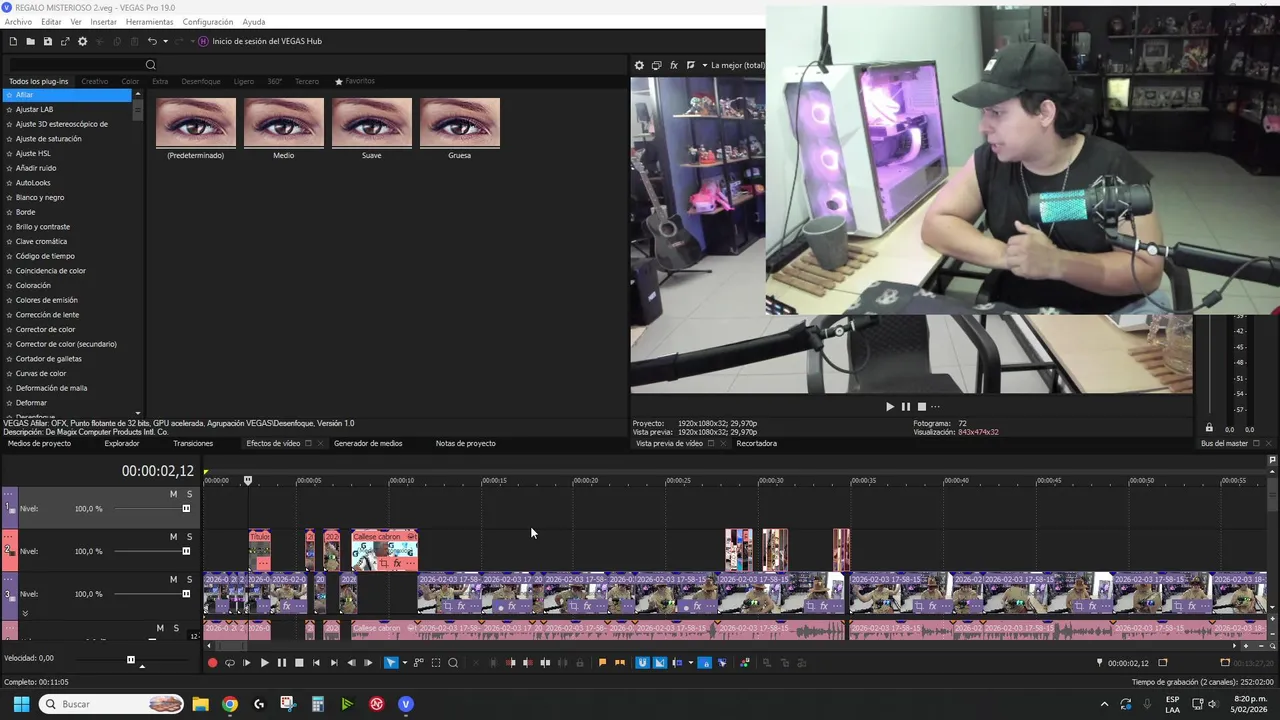Adjust track 2 Nivel slider handle
1280x720 pixels.
point(186,551)
